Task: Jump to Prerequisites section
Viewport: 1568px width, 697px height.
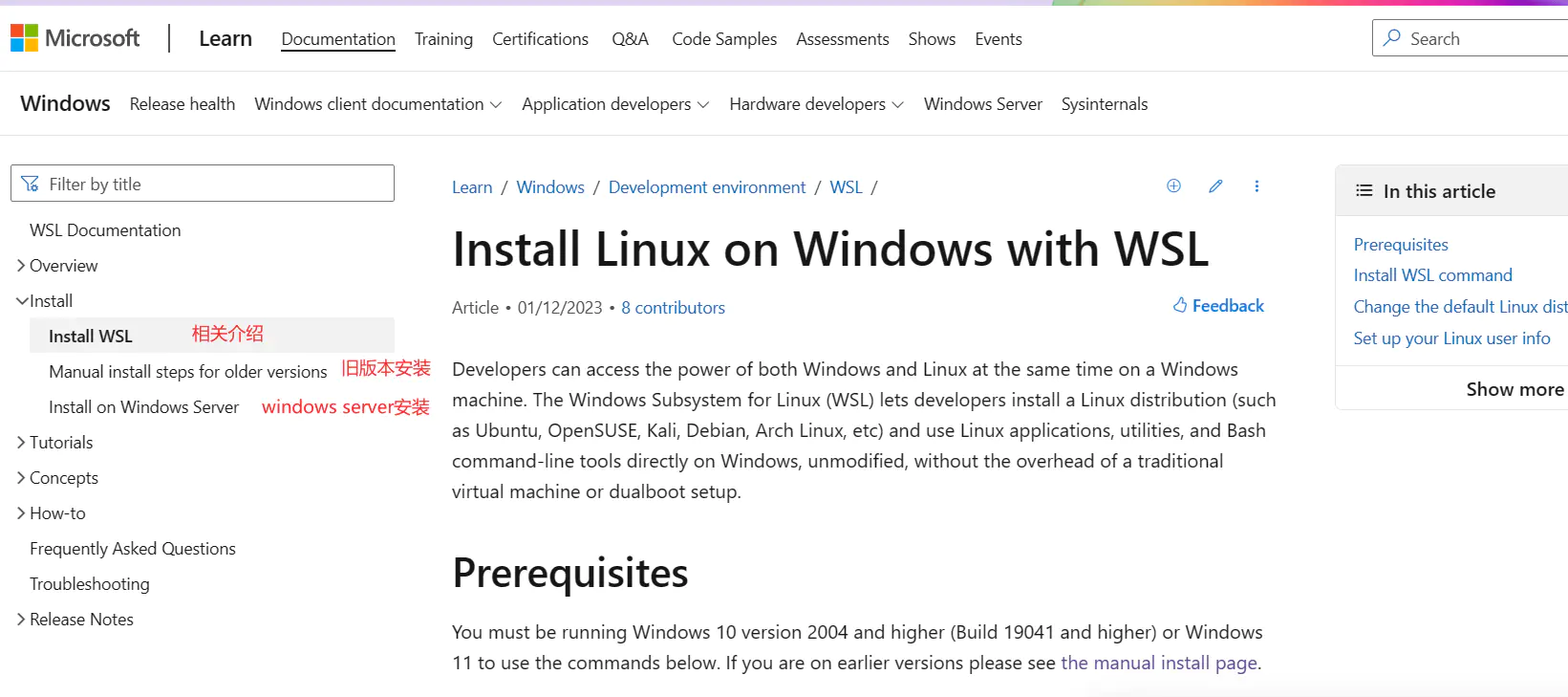Action: [x=1401, y=245]
